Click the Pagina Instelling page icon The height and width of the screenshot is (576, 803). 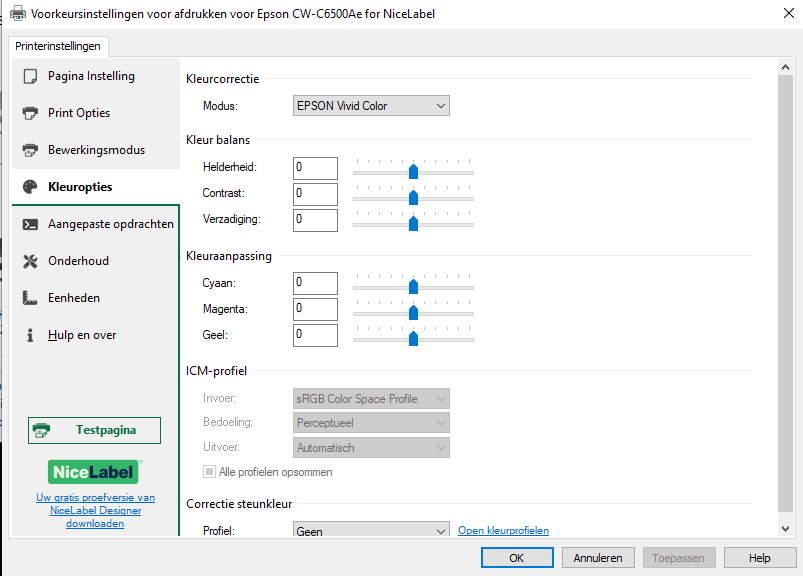30,76
